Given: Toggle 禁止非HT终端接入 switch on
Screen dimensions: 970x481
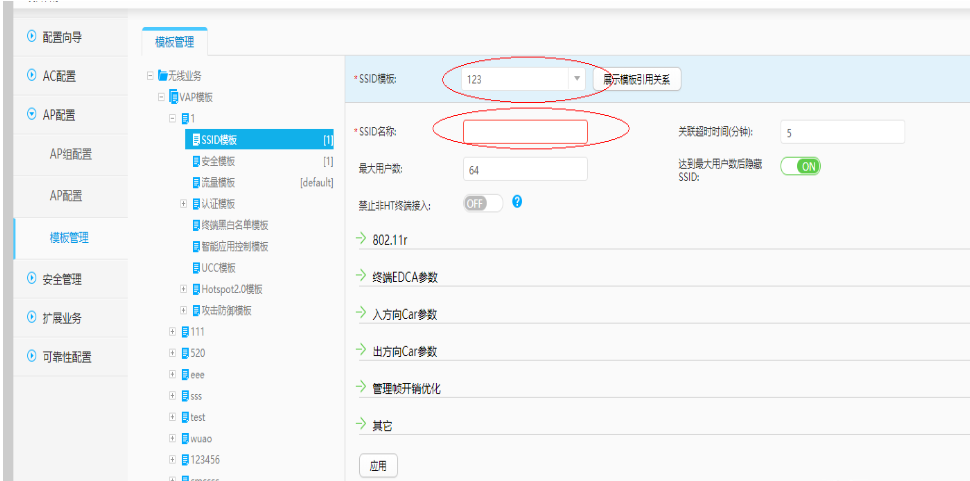Looking at the screenshot, I should pyautogui.click(x=483, y=203).
